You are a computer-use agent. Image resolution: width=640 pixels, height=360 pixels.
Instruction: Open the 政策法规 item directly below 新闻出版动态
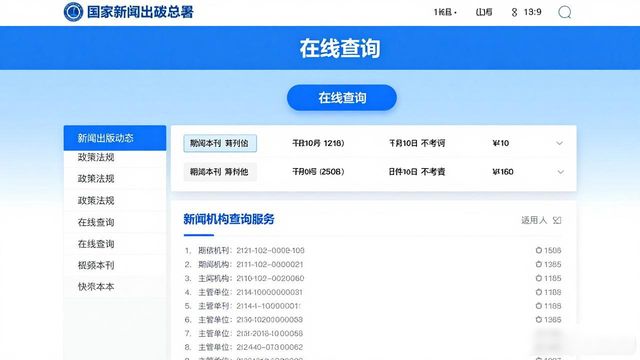(115, 158)
